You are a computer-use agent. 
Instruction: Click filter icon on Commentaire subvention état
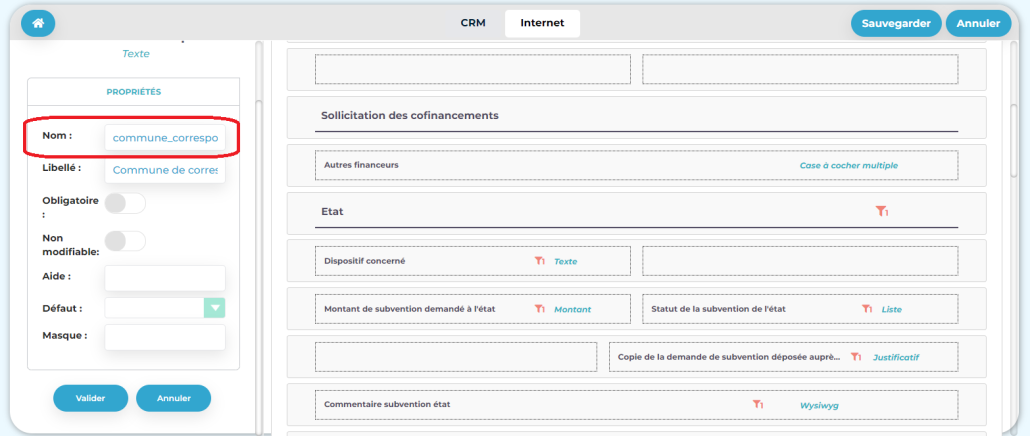(x=758, y=404)
